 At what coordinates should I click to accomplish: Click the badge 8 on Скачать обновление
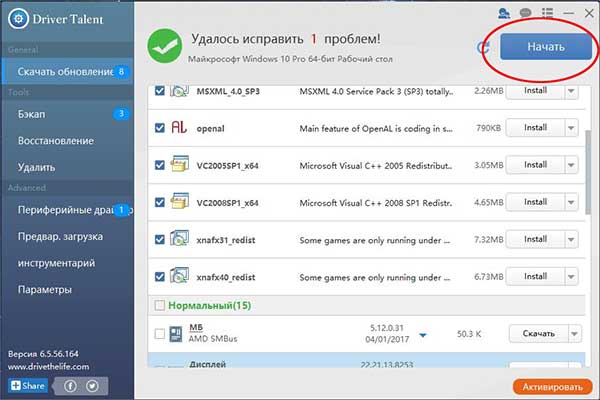(x=121, y=72)
